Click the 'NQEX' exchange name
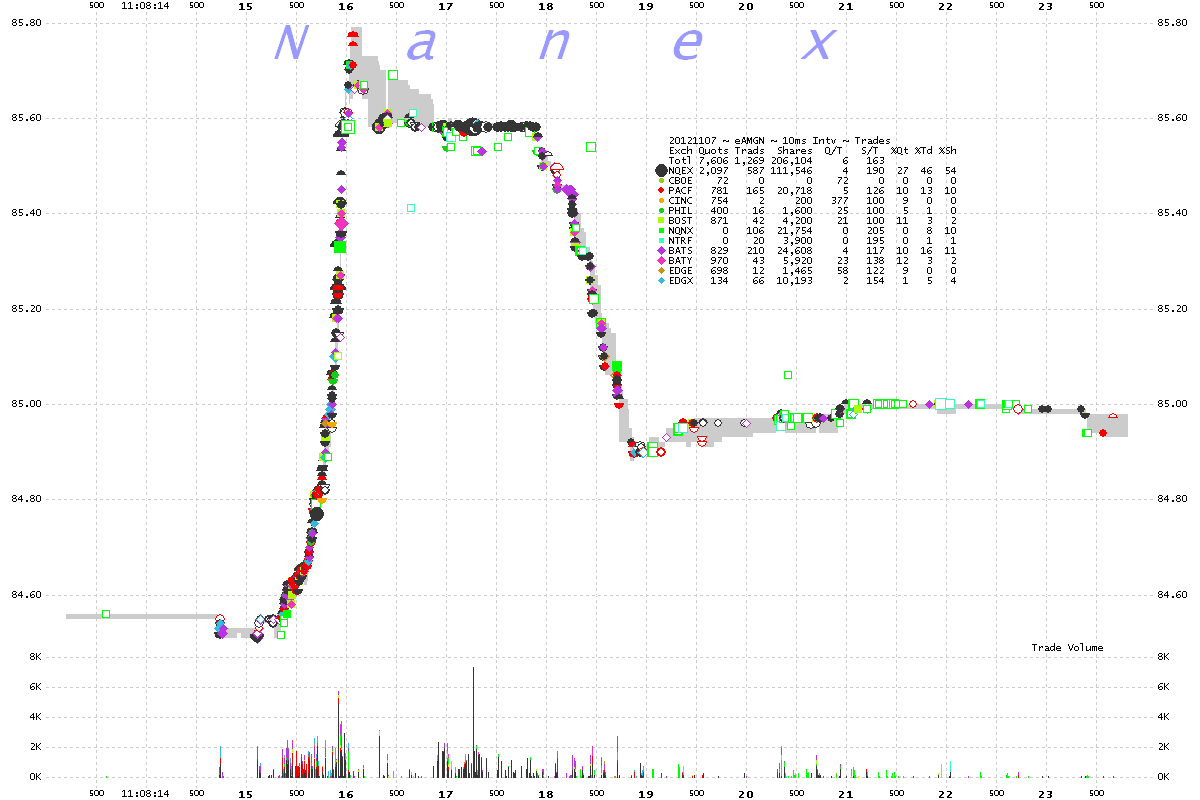The image size is (1200, 800). point(680,170)
